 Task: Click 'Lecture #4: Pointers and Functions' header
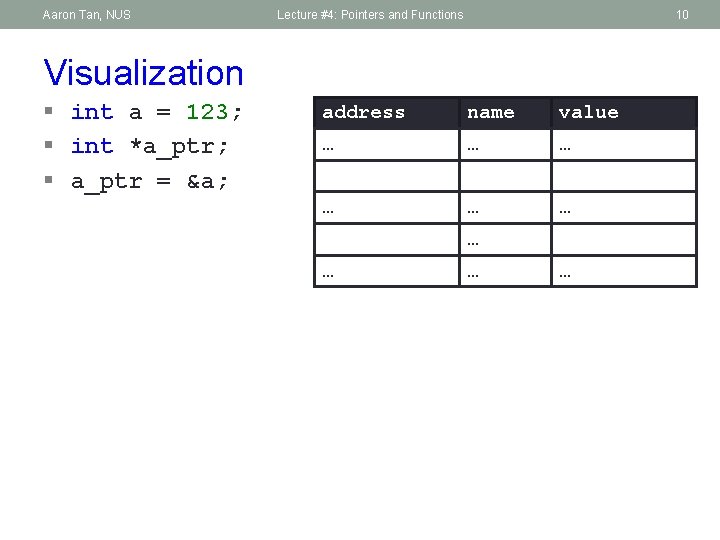point(370,15)
